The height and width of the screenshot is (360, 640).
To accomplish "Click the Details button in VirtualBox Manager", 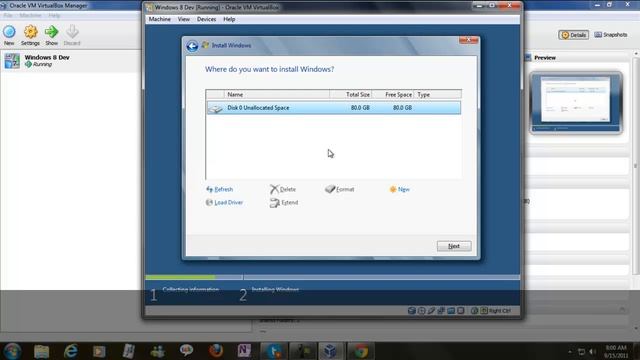I will [573, 35].
